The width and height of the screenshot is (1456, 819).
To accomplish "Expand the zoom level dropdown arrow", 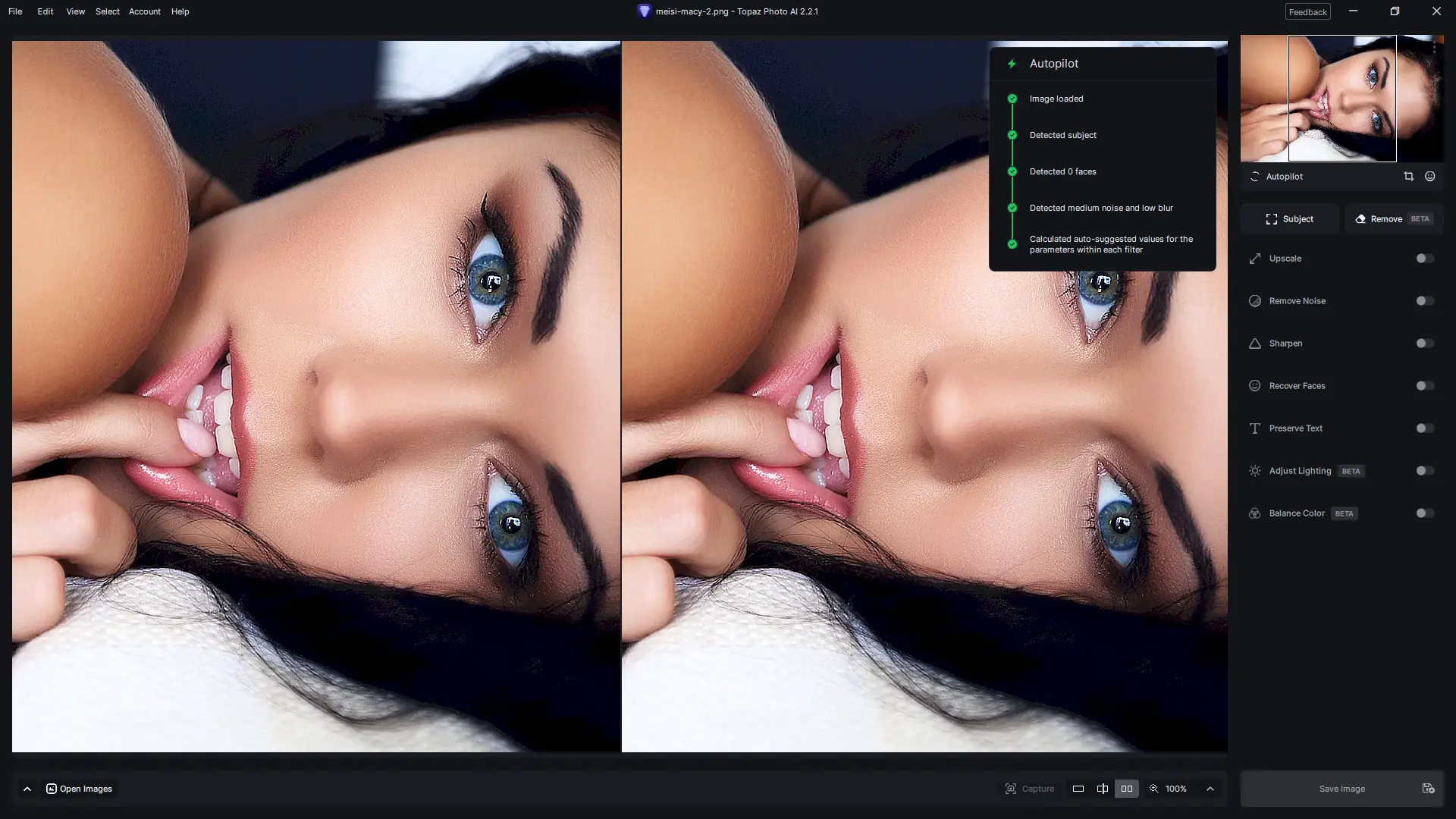I will pyautogui.click(x=1210, y=789).
